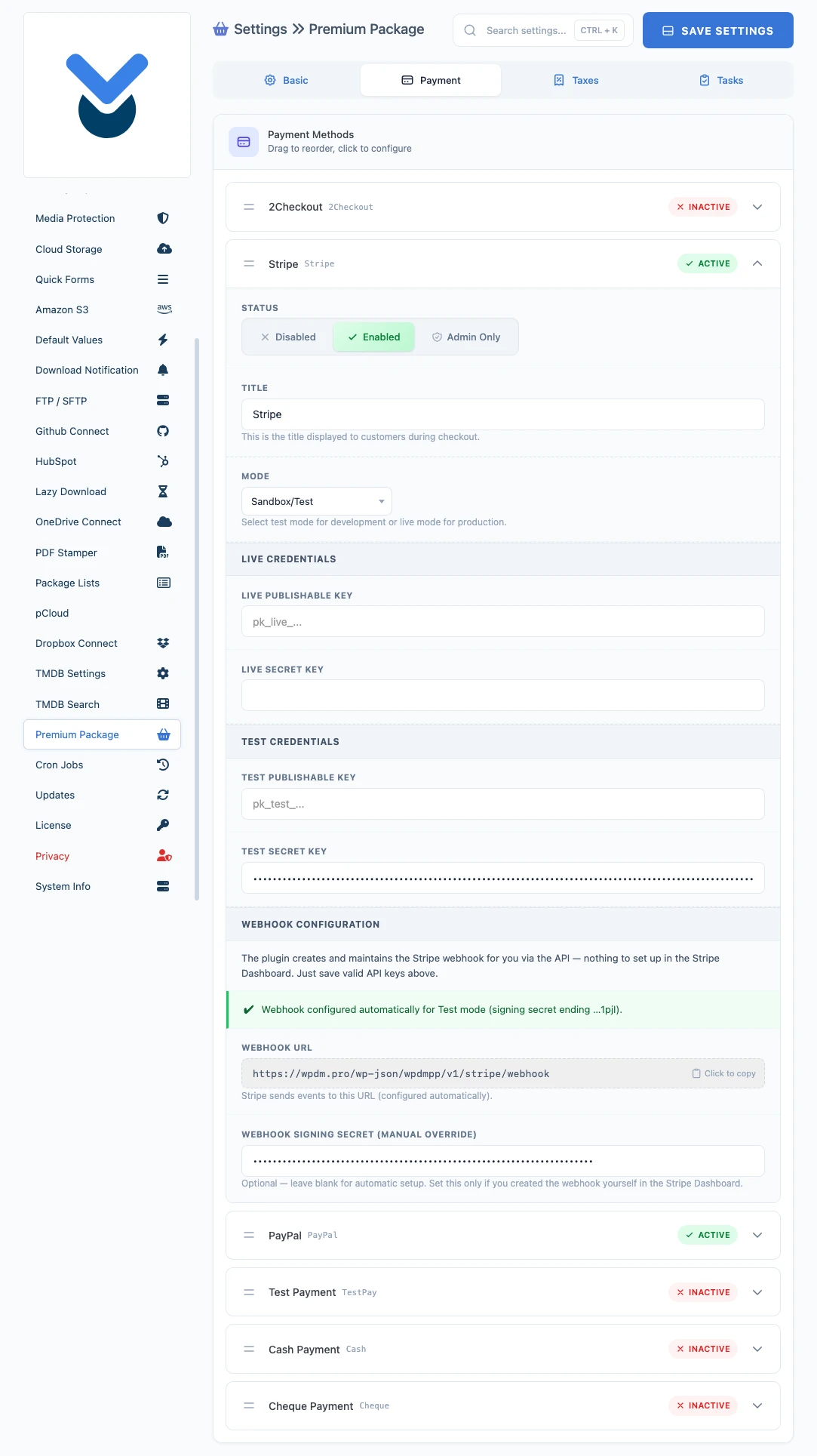Click the 2Checkout drag handle icon
817x1456 pixels.
click(x=249, y=207)
